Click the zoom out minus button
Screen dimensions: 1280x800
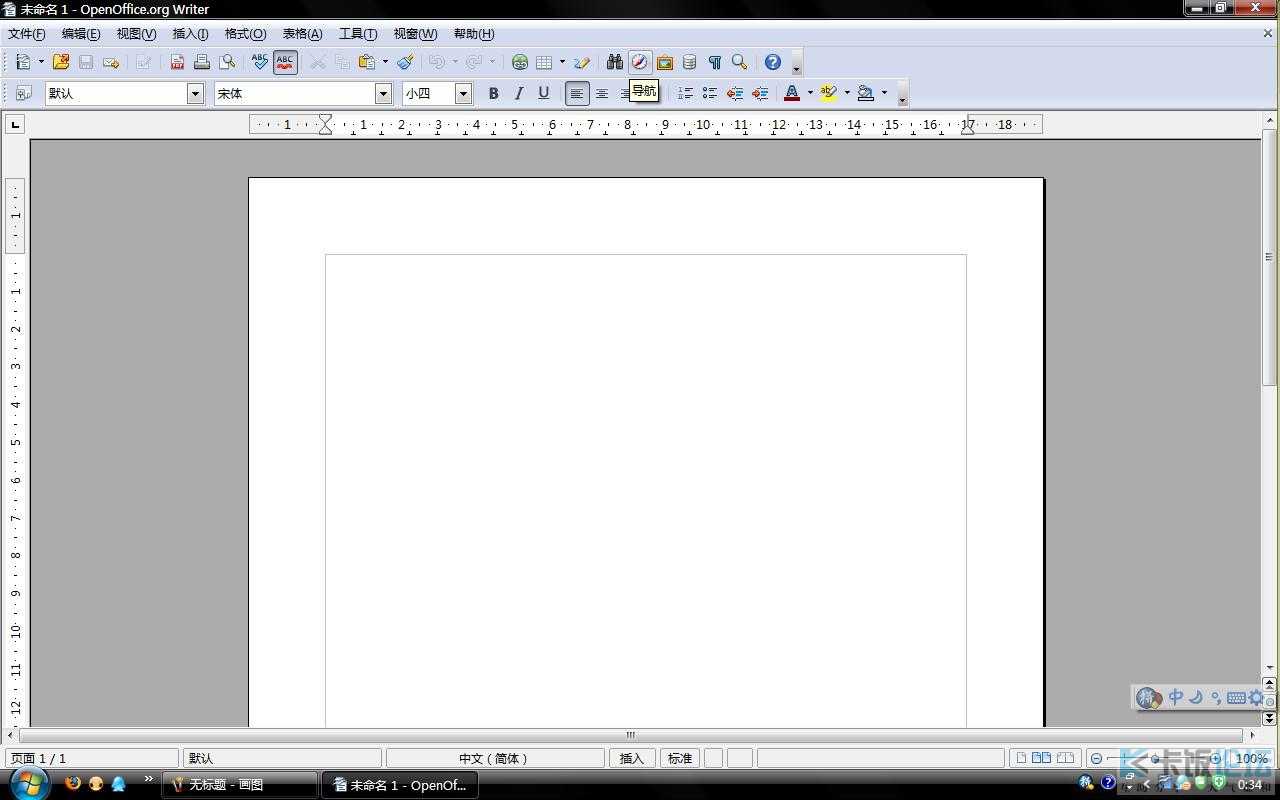coord(1097,758)
